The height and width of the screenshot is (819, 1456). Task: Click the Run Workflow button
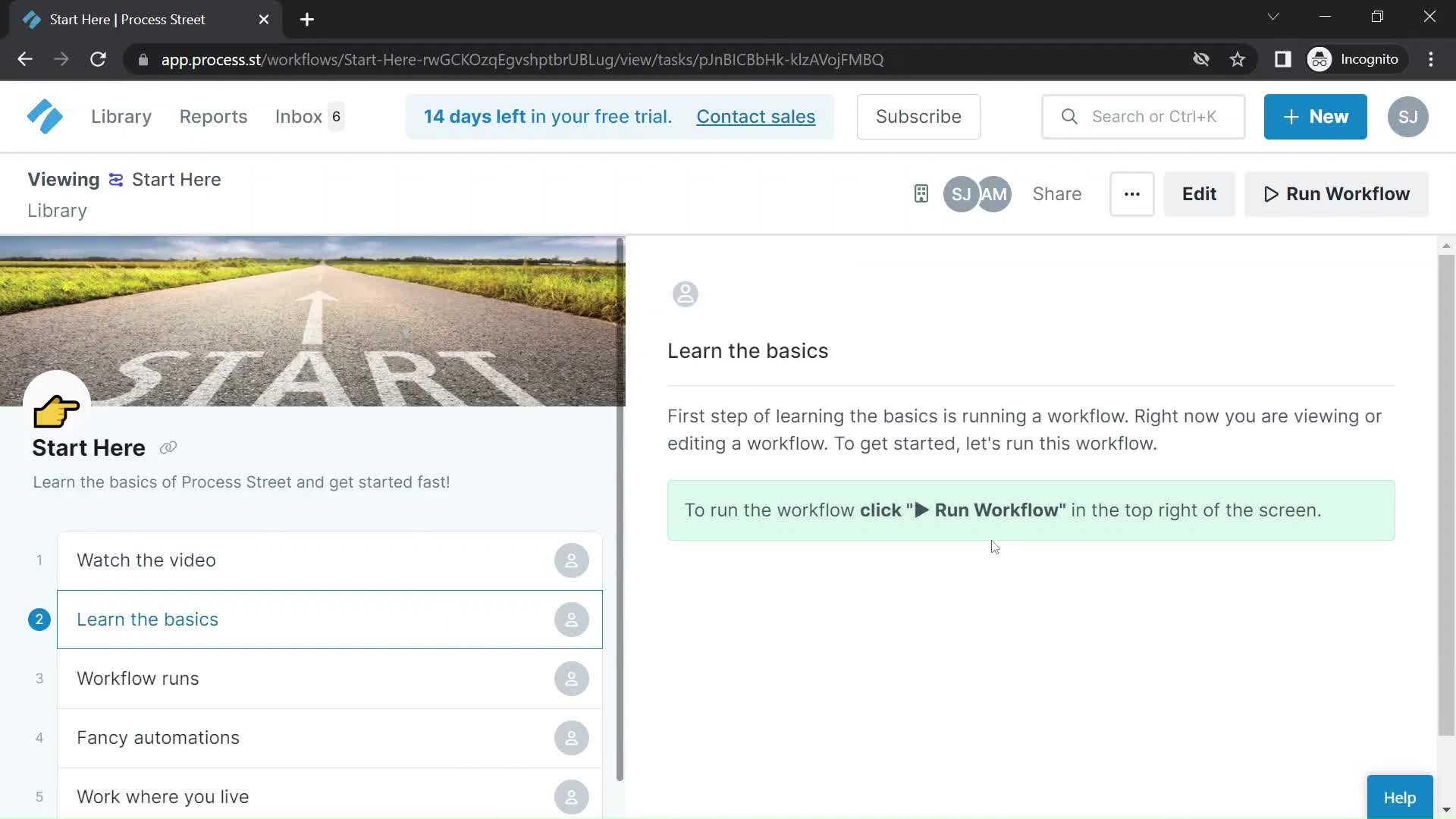(x=1337, y=194)
